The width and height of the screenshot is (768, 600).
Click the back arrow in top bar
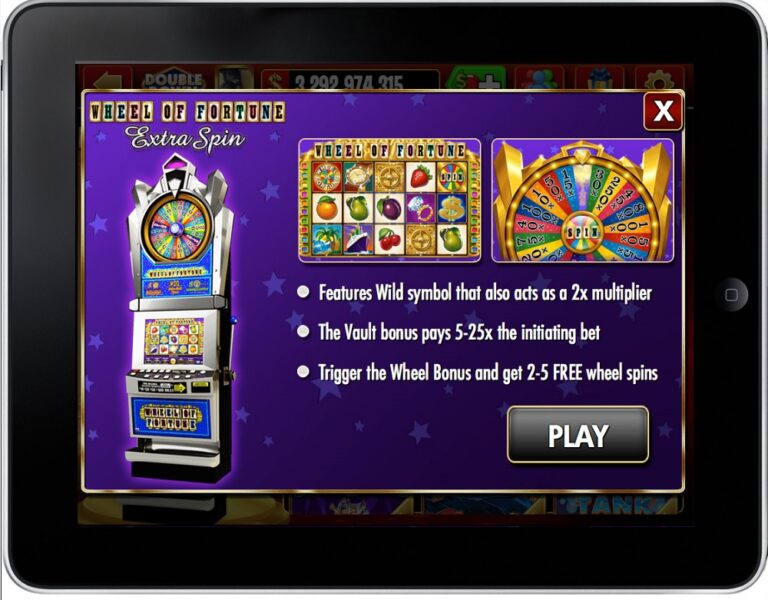point(108,79)
